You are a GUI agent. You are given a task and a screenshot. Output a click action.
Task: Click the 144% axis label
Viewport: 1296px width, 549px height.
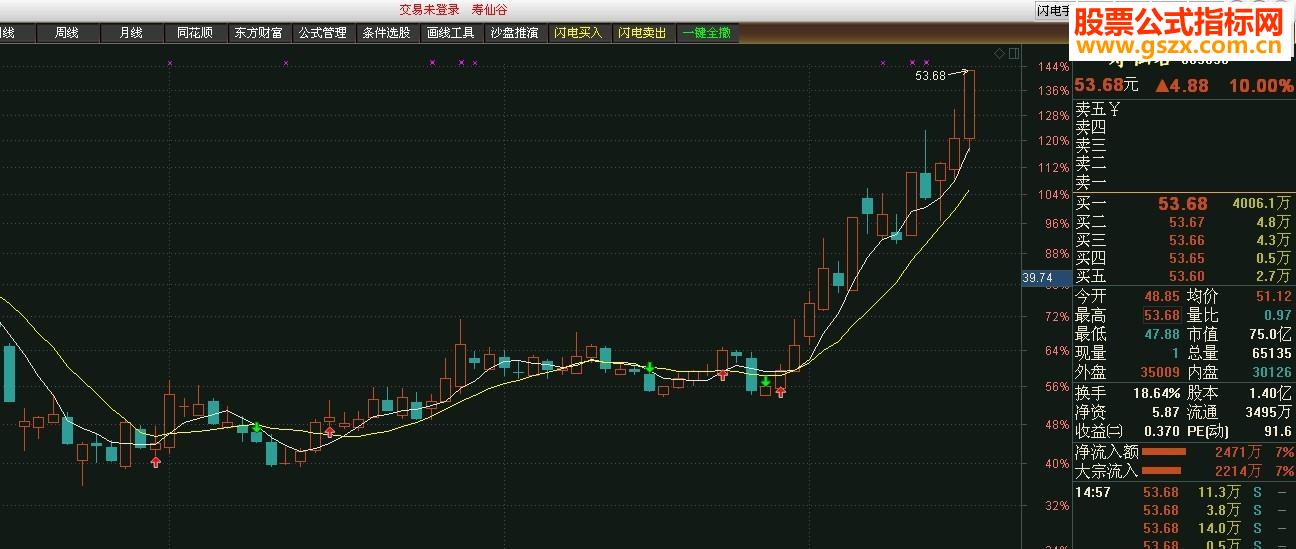pos(1054,67)
